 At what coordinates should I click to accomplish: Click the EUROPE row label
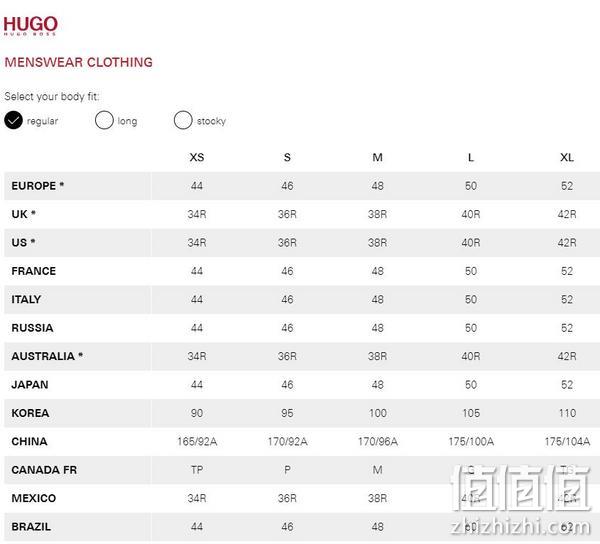(x=38, y=186)
